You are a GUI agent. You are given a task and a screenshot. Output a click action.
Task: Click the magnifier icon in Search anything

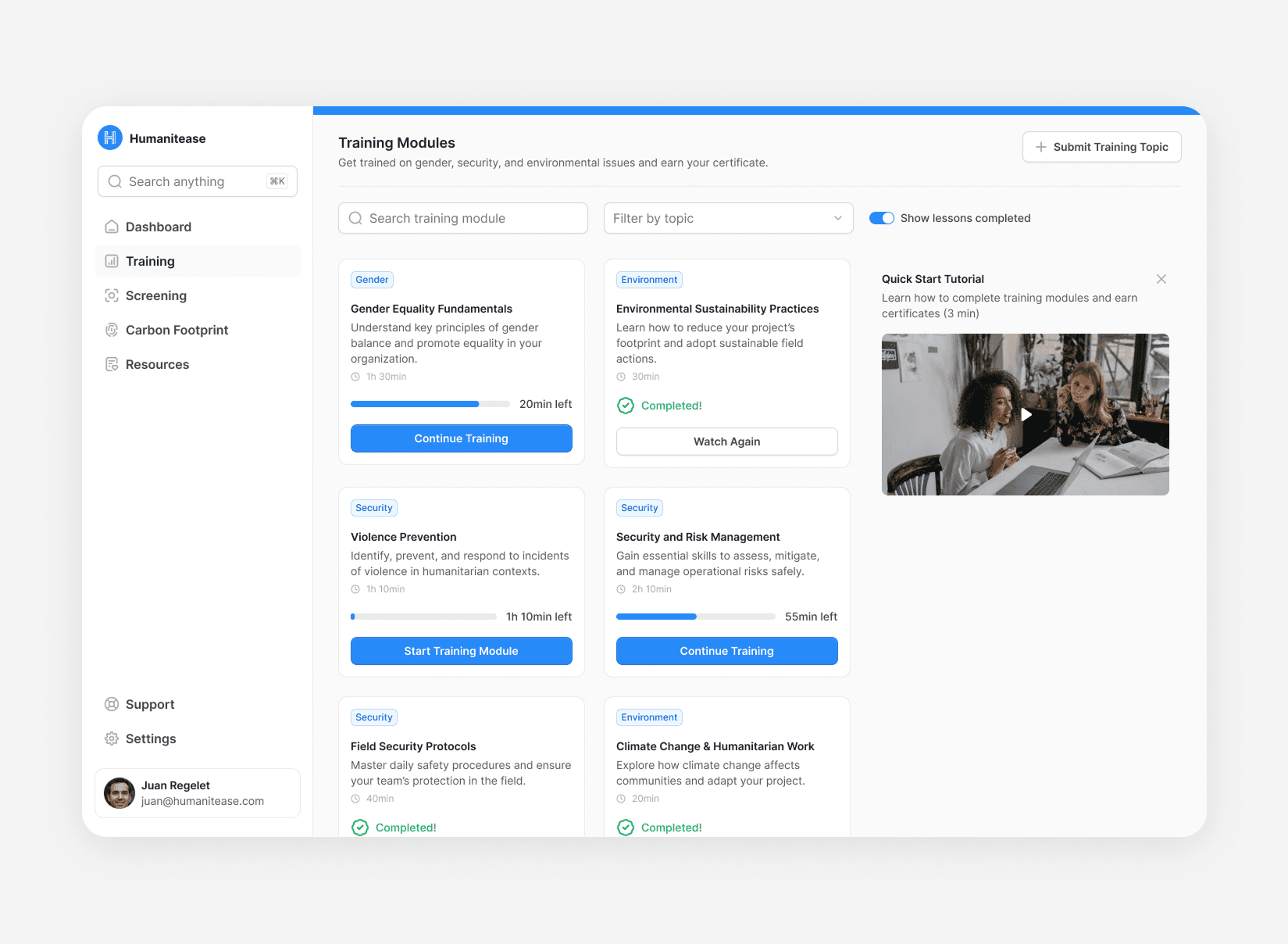click(115, 181)
